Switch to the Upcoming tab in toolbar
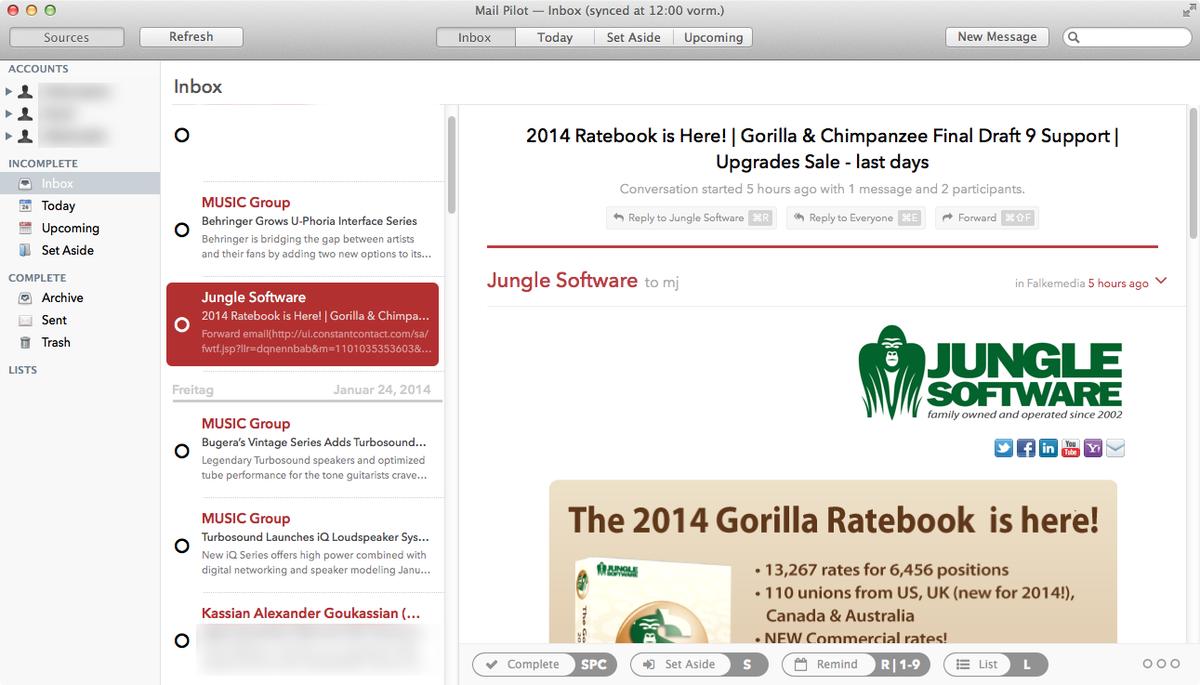 click(713, 37)
